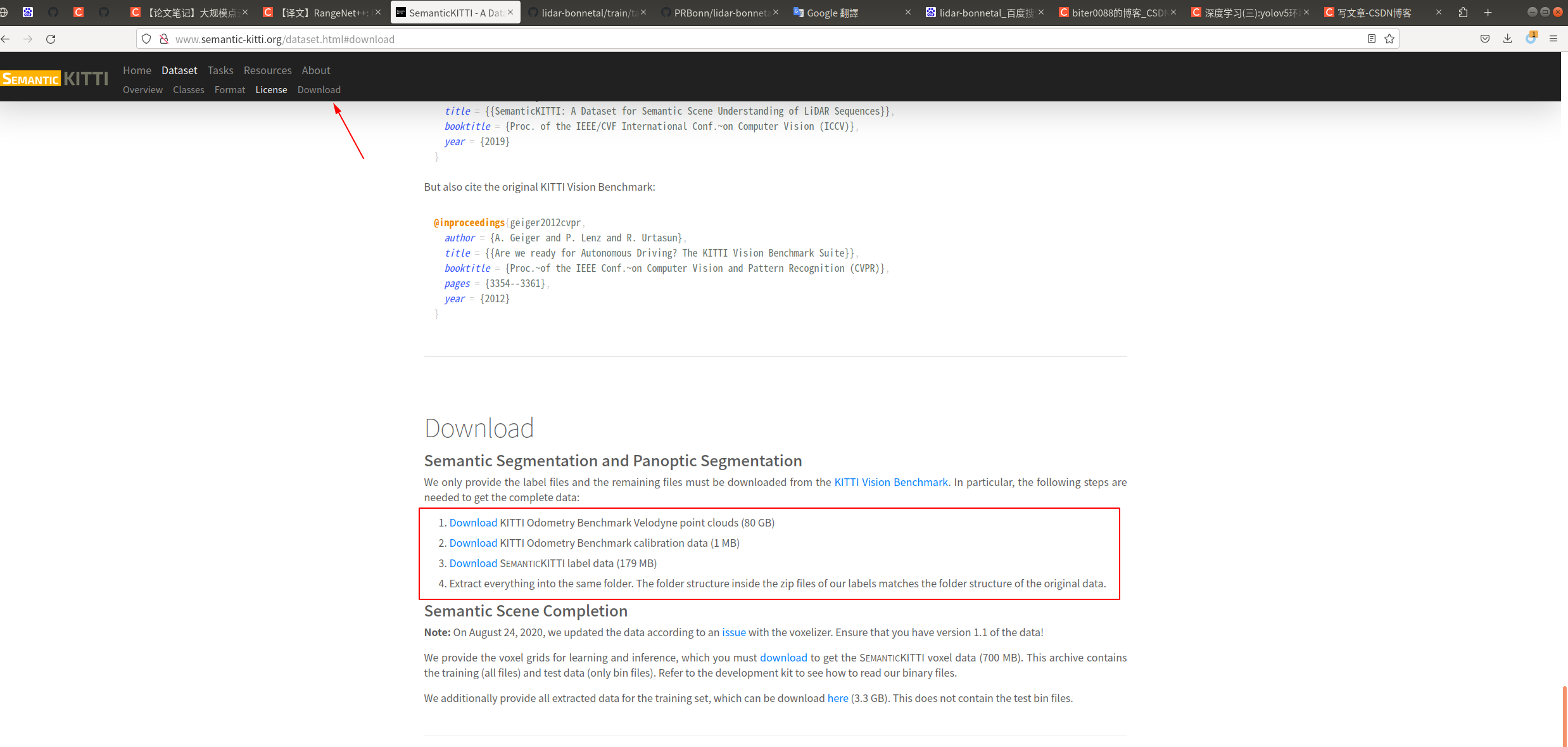The width and height of the screenshot is (1568, 747).
Task: Select the Dataset menu item
Action: pyautogui.click(x=178, y=69)
